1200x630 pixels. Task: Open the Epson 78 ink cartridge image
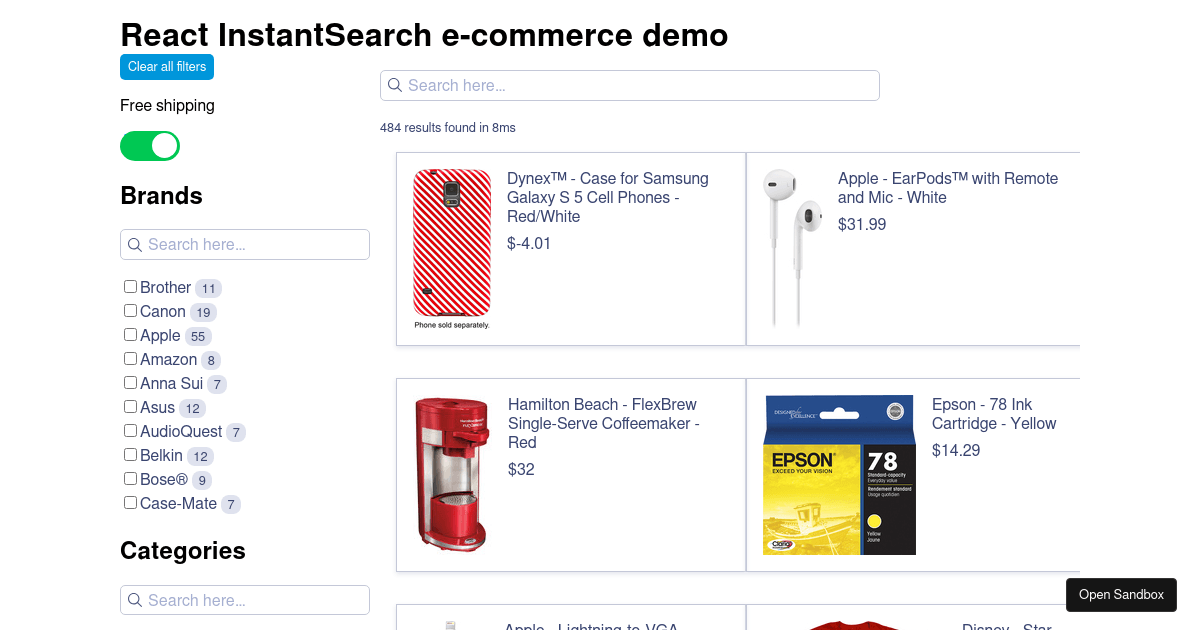(839, 475)
